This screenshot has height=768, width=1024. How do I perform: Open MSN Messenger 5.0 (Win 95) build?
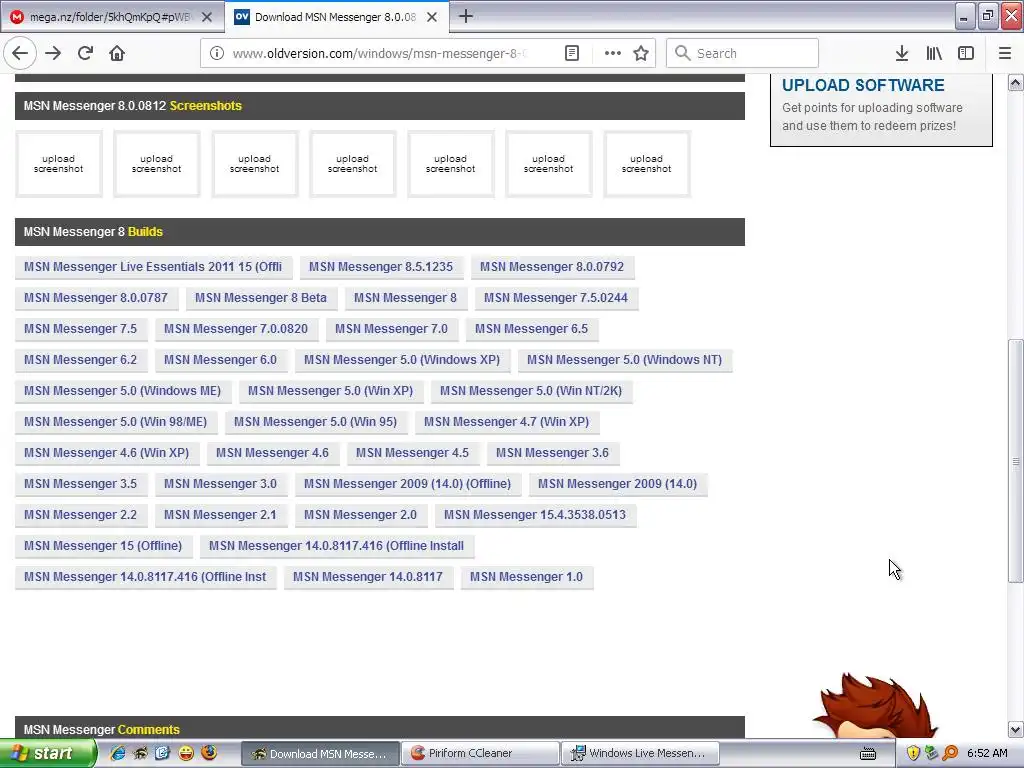point(315,422)
